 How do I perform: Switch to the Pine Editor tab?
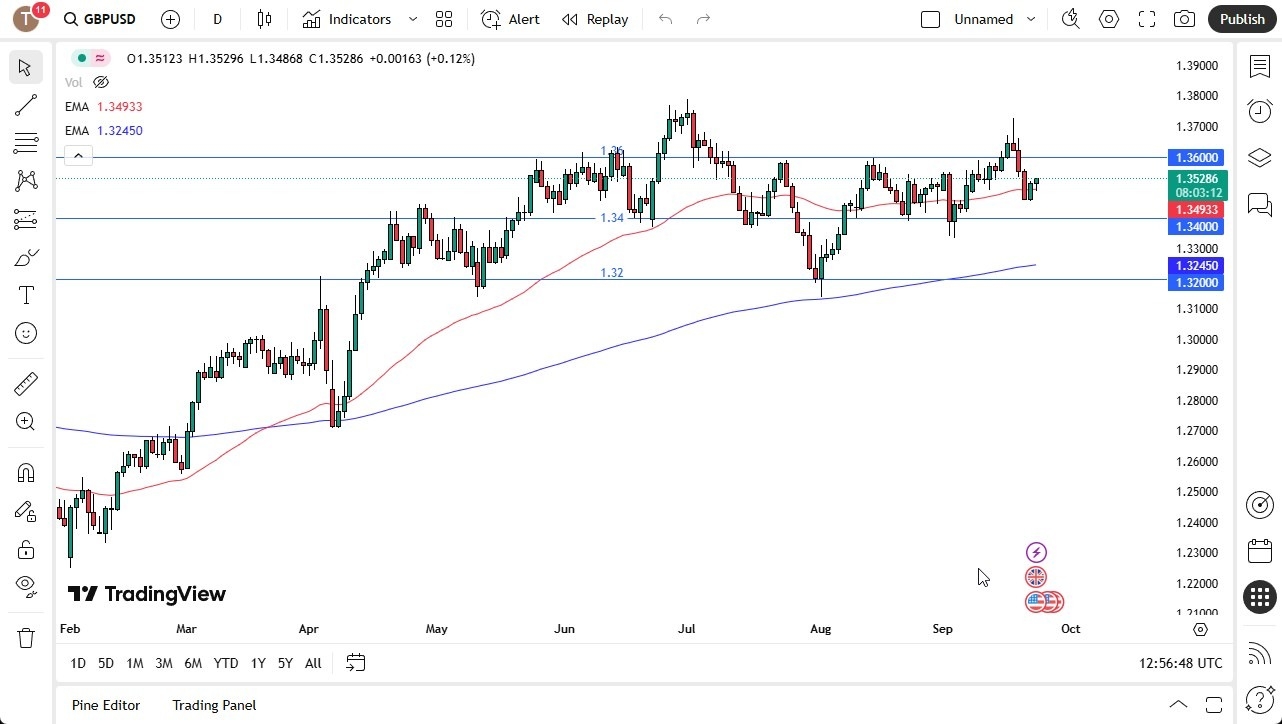click(x=105, y=705)
